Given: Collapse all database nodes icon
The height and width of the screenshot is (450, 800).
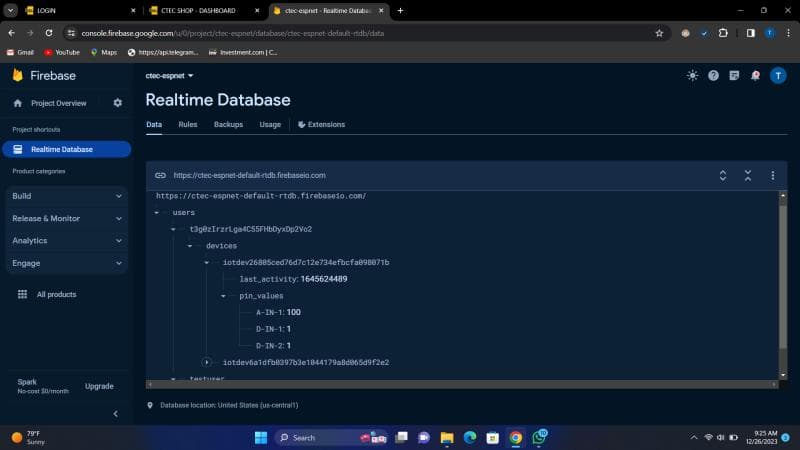Looking at the screenshot, I should pyautogui.click(x=747, y=175).
